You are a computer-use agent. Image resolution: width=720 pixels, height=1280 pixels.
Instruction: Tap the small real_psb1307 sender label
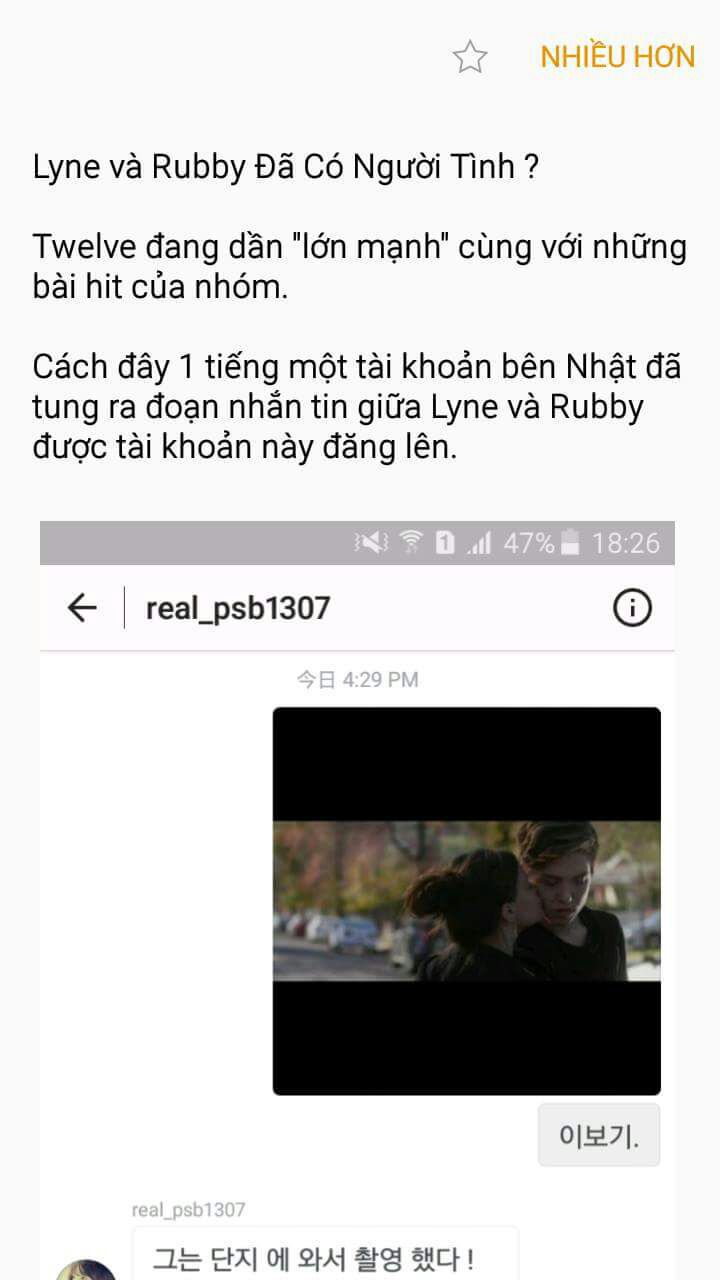188,1210
